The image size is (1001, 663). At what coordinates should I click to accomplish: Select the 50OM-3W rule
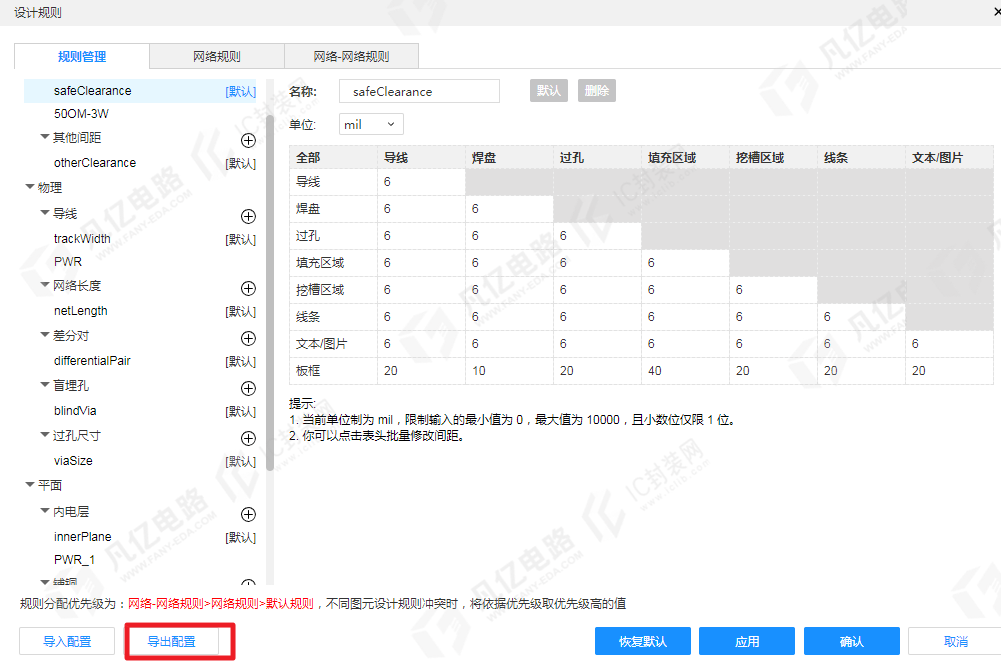click(82, 114)
